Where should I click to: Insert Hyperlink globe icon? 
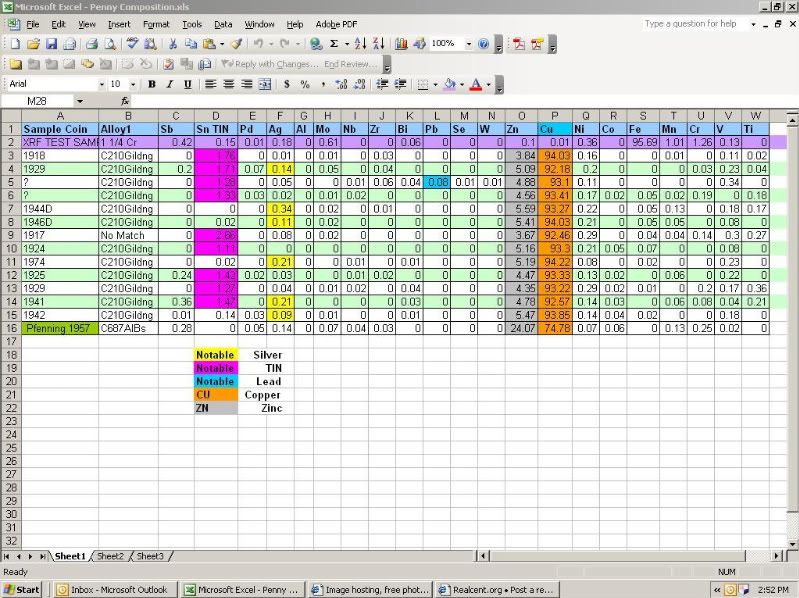pyautogui.click(x=316, y=44)
